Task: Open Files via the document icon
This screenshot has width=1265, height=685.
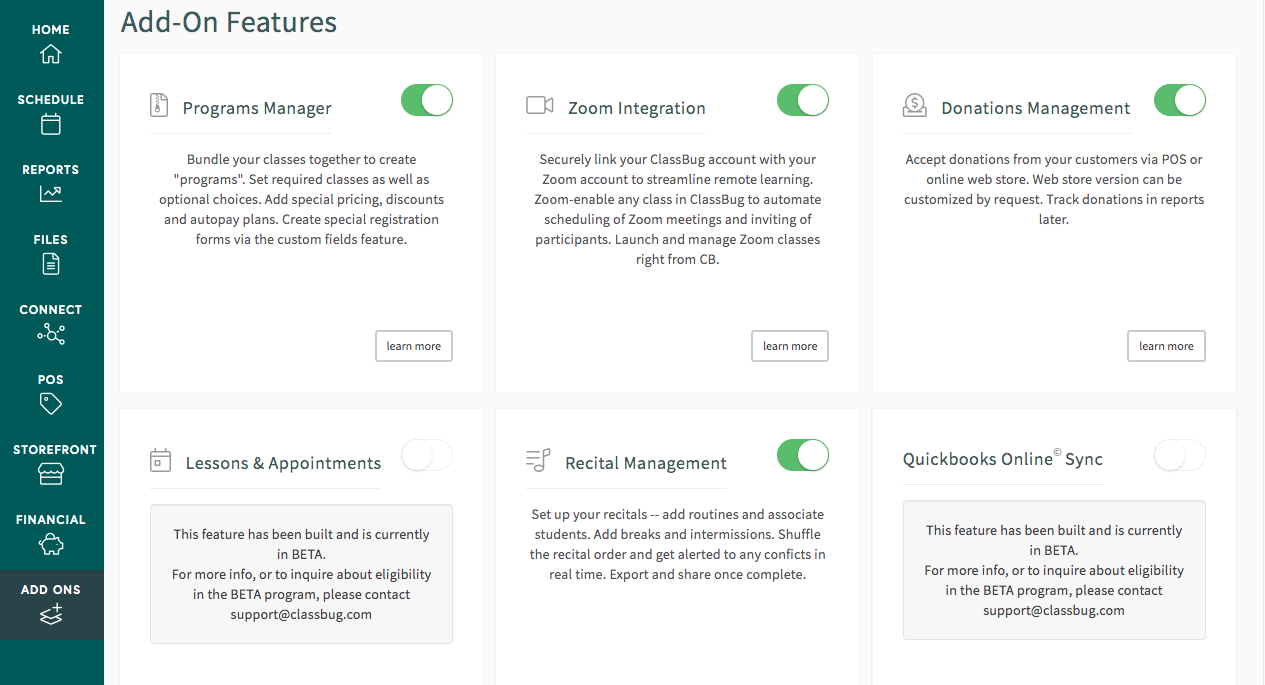Action: 51,264
